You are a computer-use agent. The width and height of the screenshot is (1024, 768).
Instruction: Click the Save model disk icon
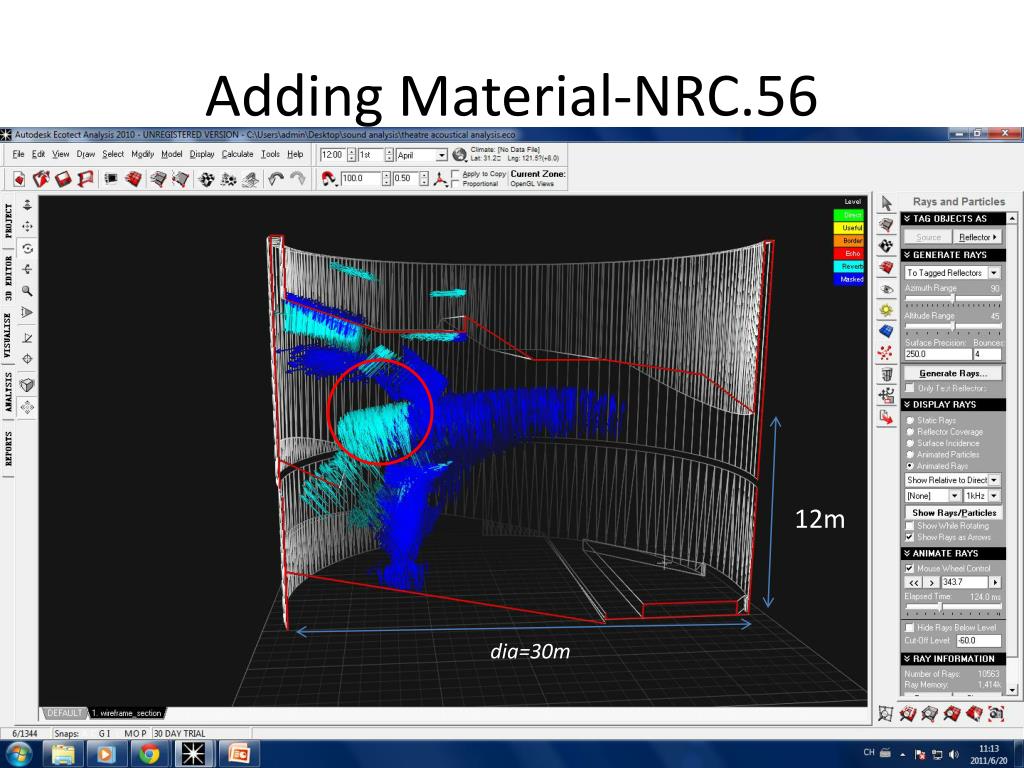click(63, 178)
